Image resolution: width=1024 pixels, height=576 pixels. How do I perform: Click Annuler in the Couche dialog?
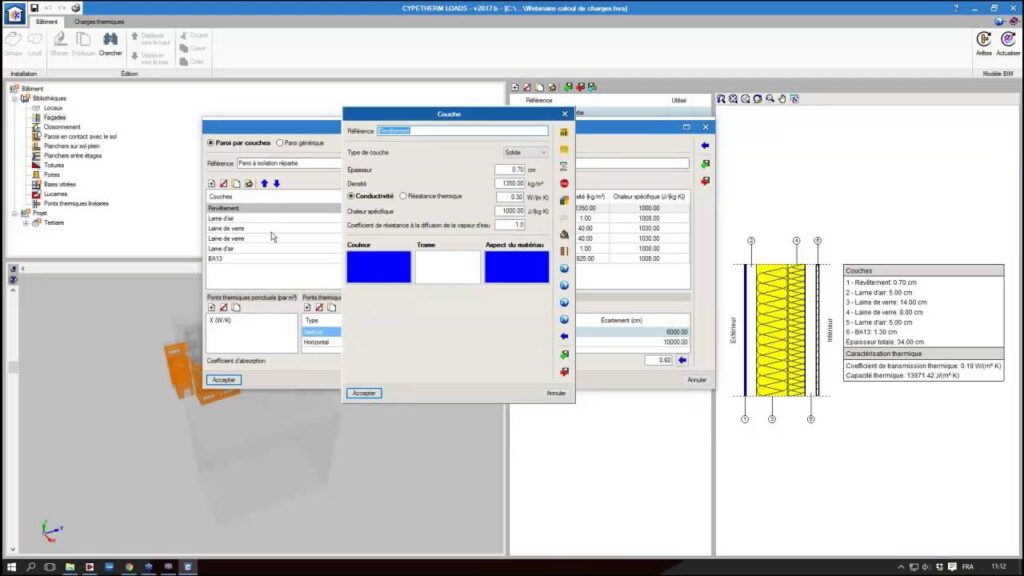coord(555,393)
